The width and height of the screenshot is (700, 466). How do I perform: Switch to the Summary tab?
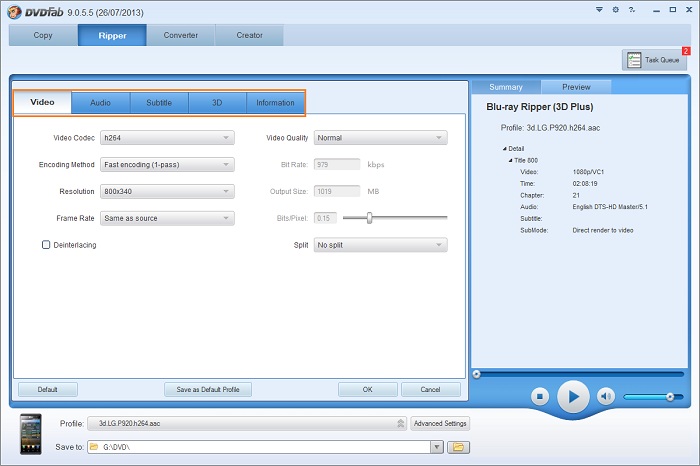point(506,87)
